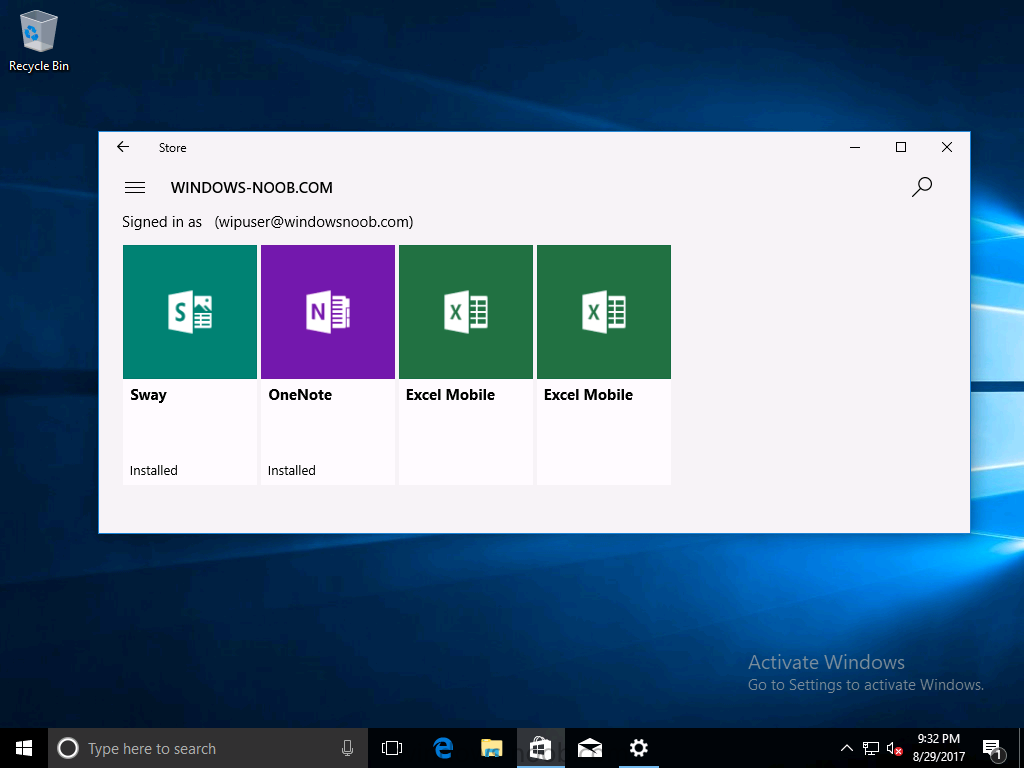Open the Store search magnifier
Image resolution: width=1024 pixels, height=768 pixels.
point(921,187)
